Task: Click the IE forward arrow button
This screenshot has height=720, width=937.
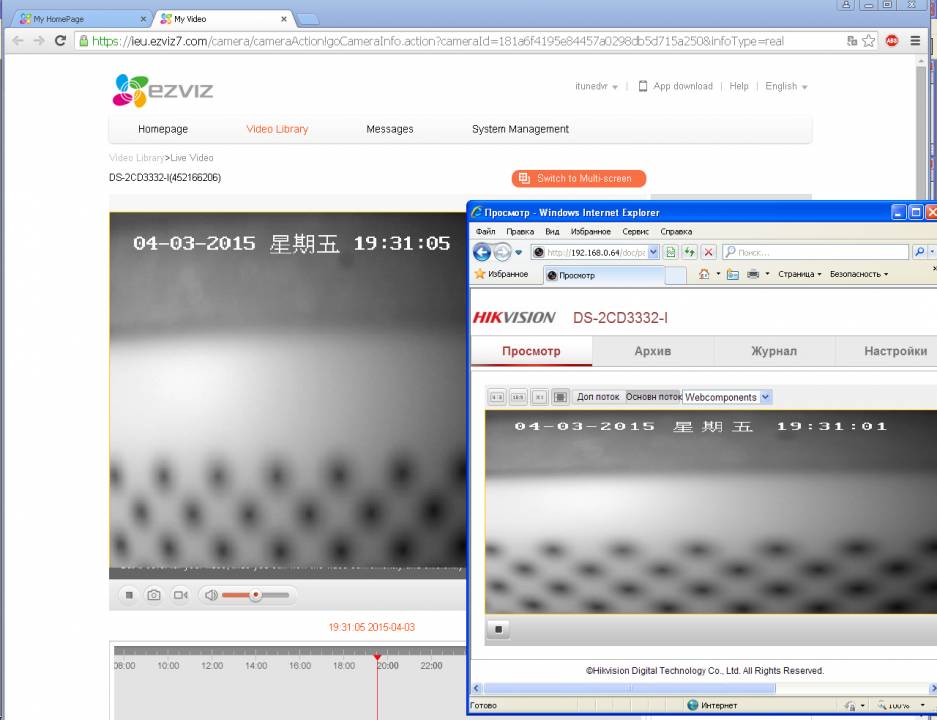Action: (503, 252)
